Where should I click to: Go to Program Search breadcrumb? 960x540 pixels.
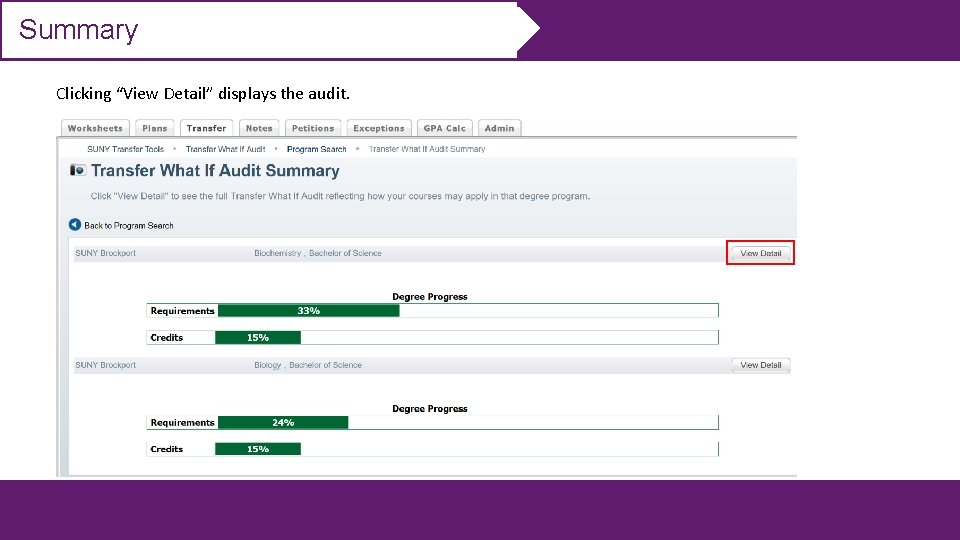(x=317, y=149)
